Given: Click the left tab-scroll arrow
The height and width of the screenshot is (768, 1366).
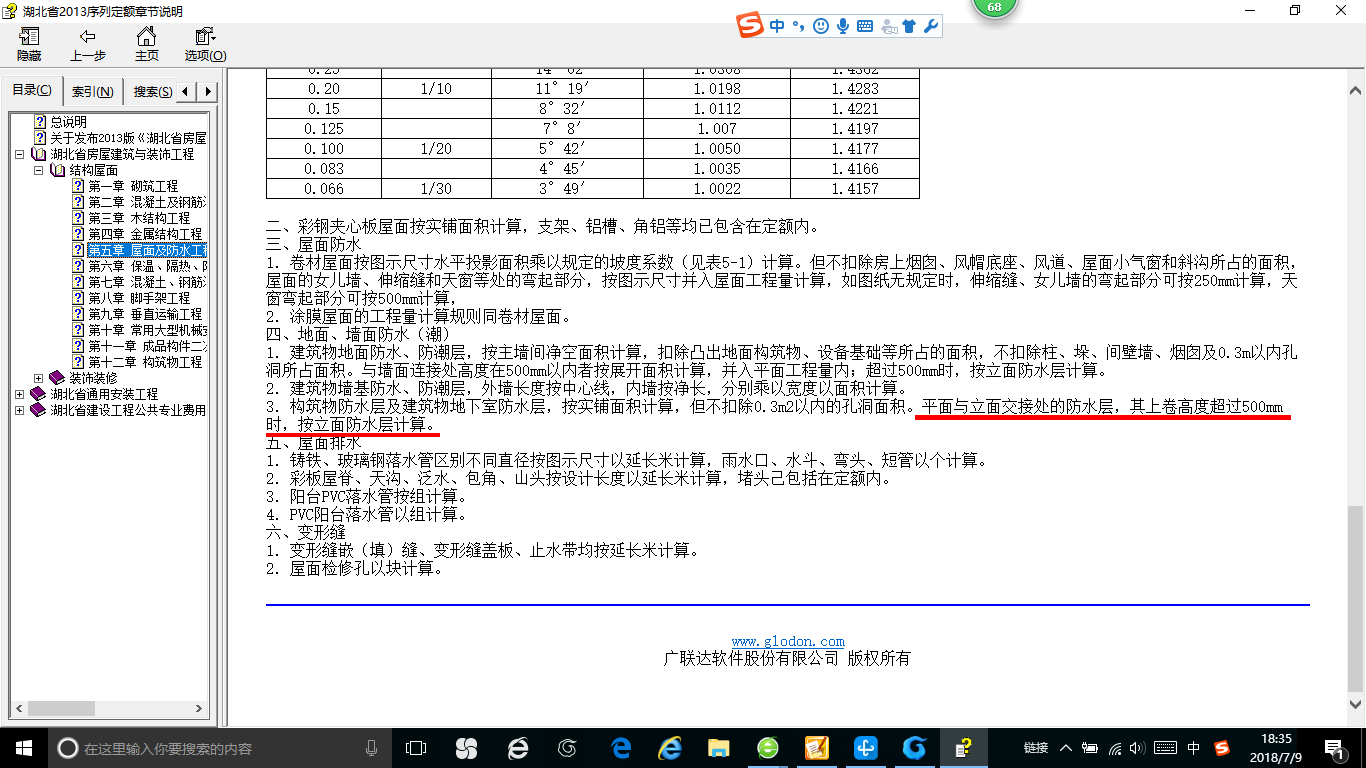Looking at the screenshot, I should 188,92.
